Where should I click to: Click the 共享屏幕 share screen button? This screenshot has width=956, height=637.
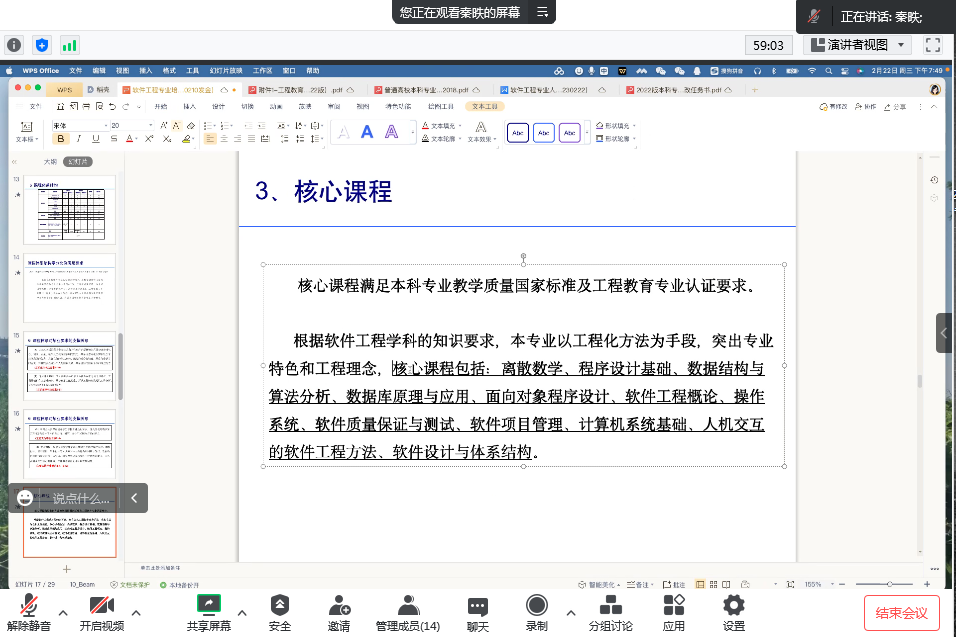pyautogui.click(x=208, y=612)
